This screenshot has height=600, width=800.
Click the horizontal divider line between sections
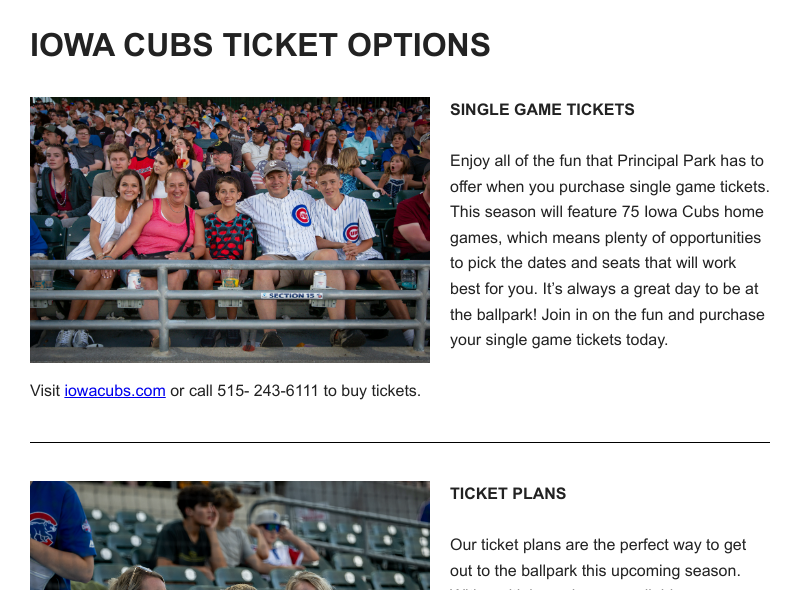pyautogui.click(x=400, y=442)
